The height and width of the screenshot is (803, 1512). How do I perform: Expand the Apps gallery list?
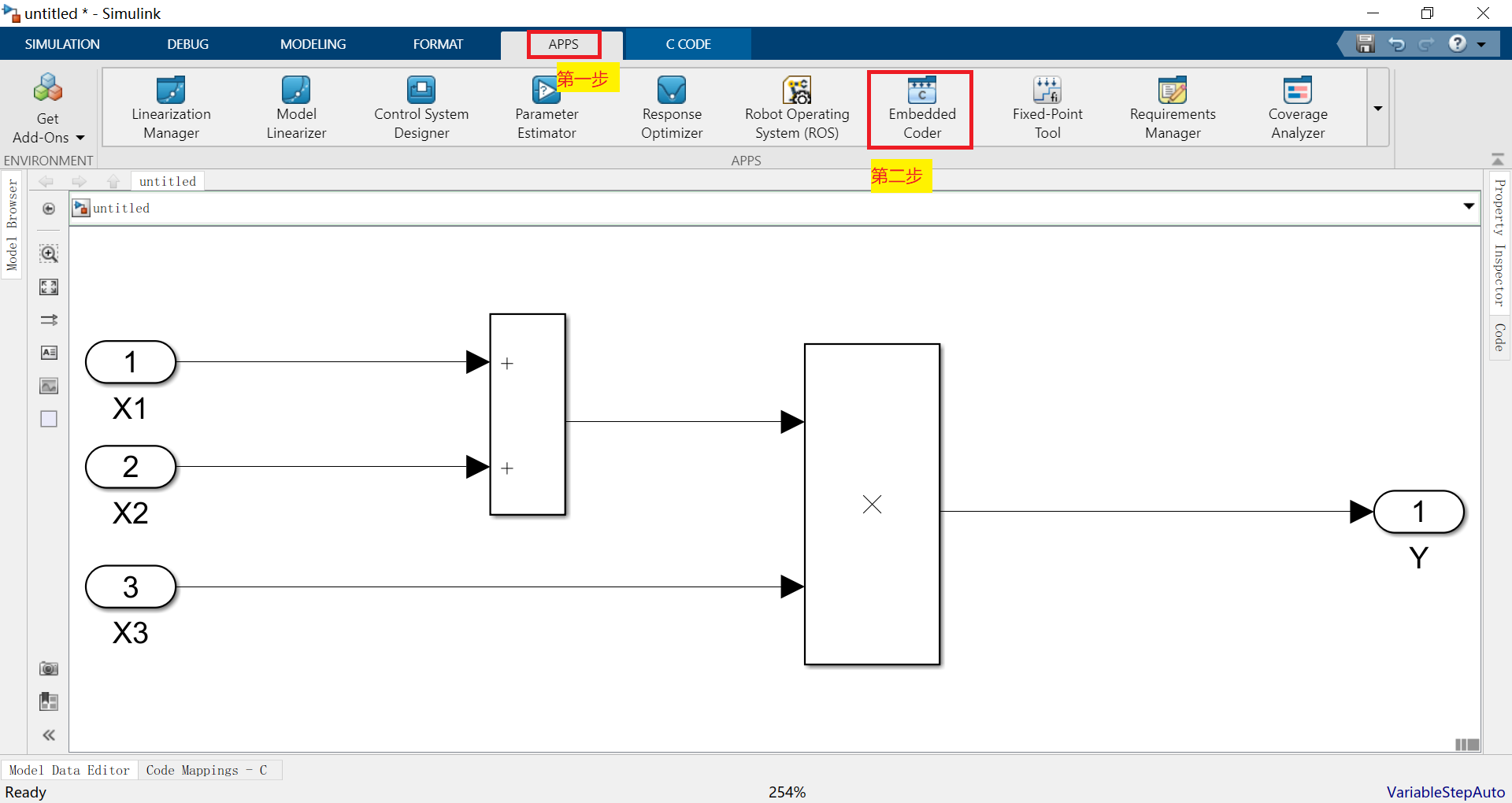pos(1378,108)
